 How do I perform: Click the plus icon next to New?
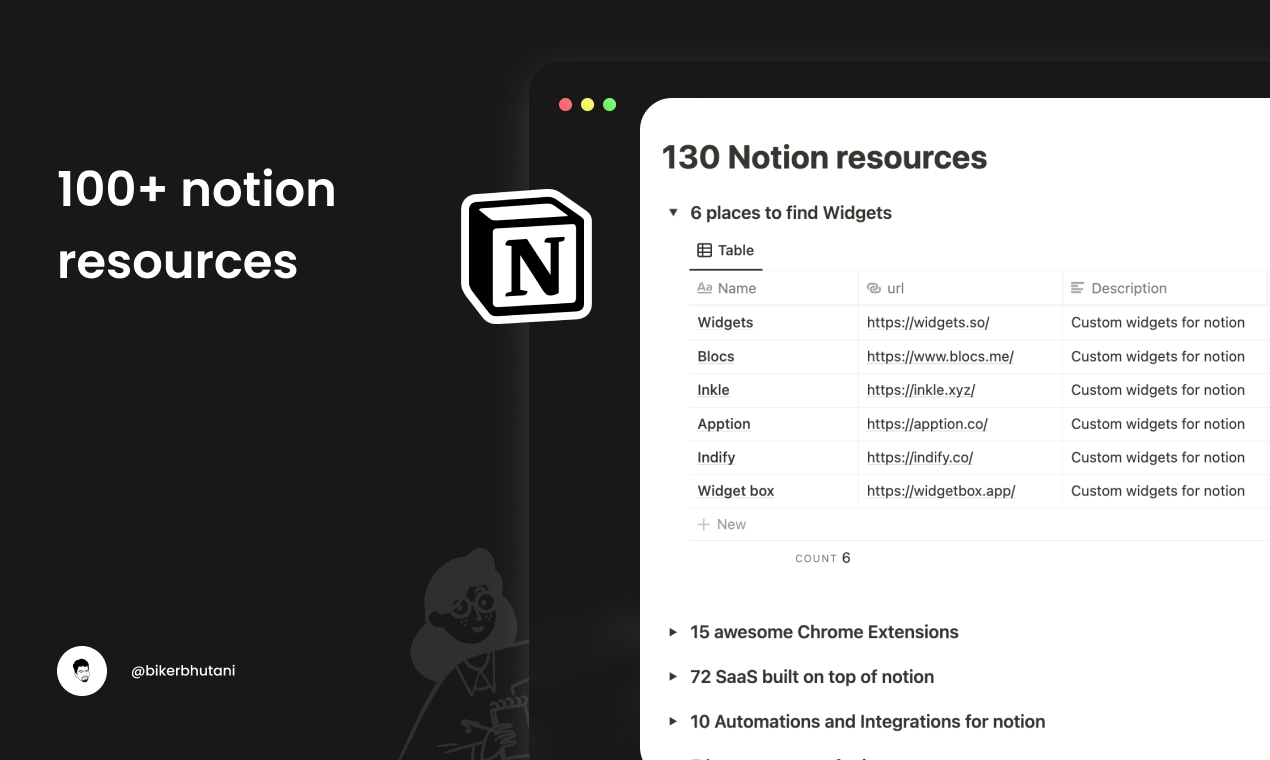pyautogui.click(x=703, y=524)
